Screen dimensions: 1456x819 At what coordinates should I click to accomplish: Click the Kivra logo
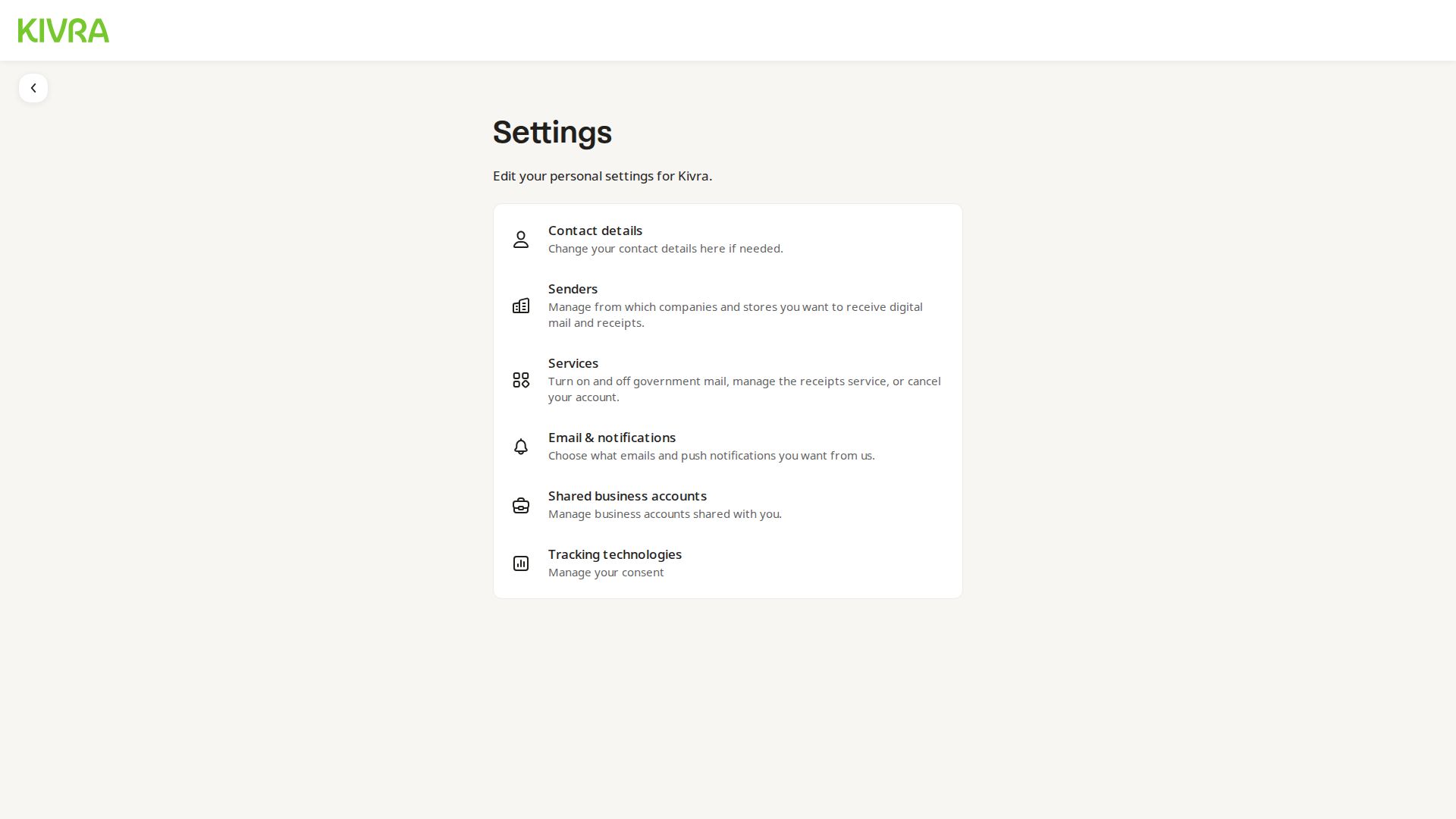(x=64, y=30)
